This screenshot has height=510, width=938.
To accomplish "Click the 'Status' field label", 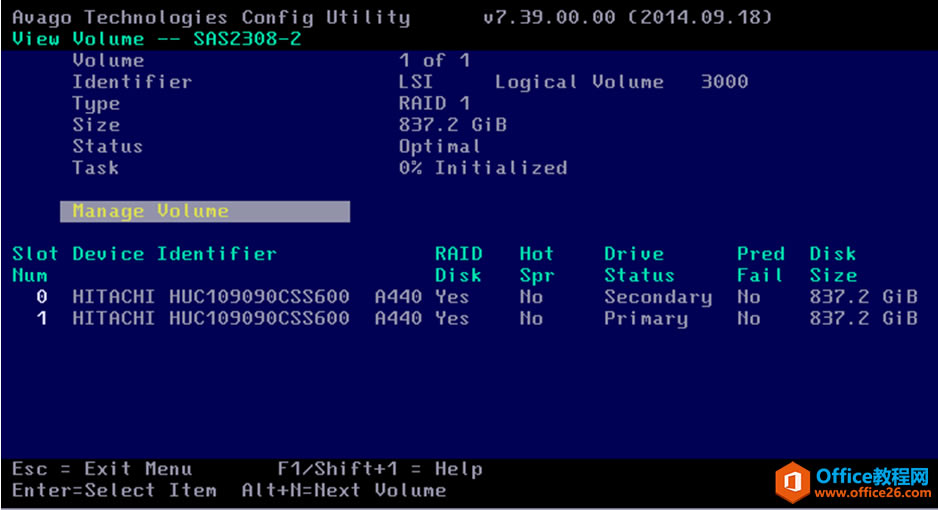I will pyautogui.click(x=108, y=146).
